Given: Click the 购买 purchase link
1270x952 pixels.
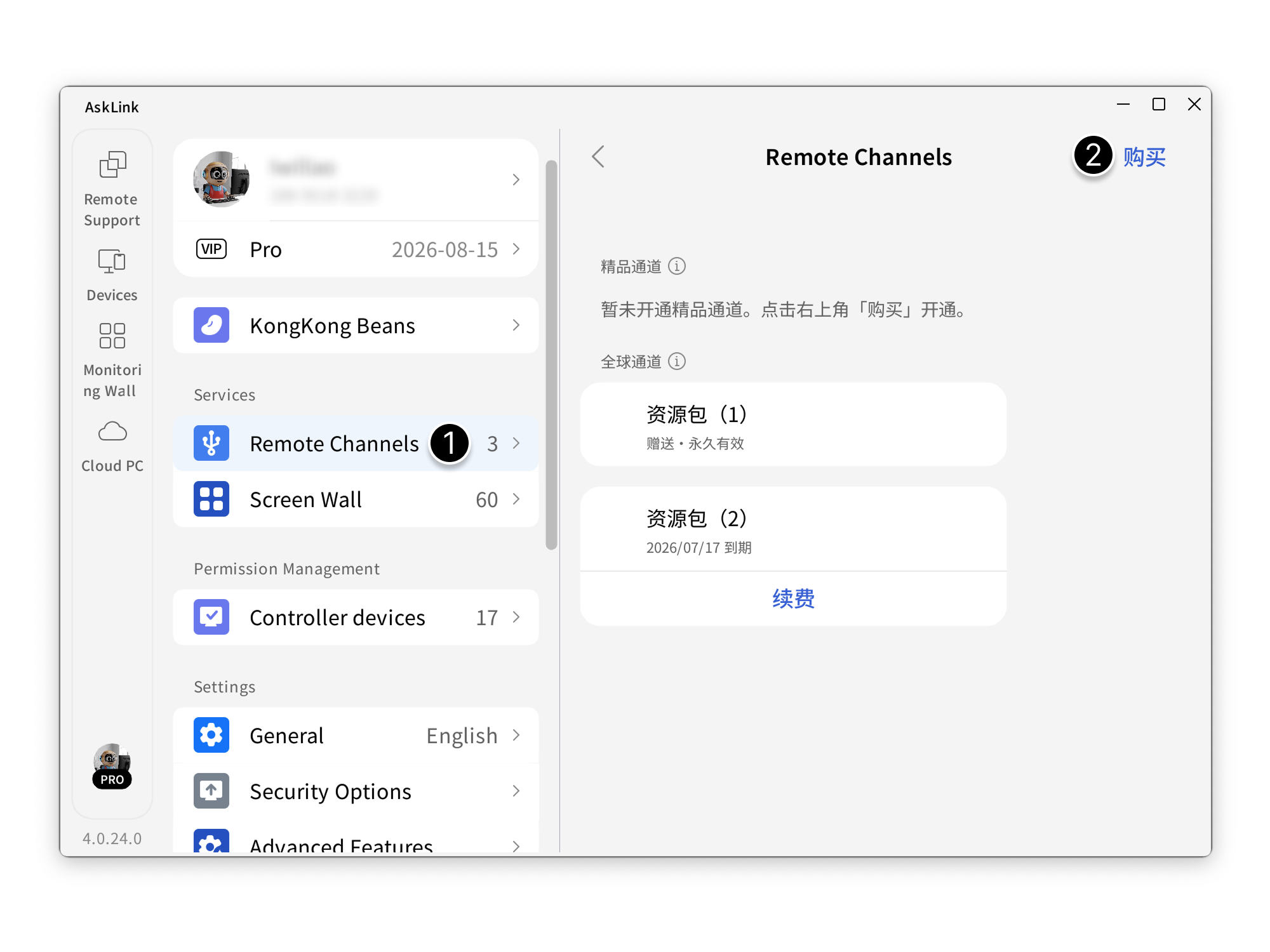Looking at the screenshot, I should click(x=1144, y=158).
